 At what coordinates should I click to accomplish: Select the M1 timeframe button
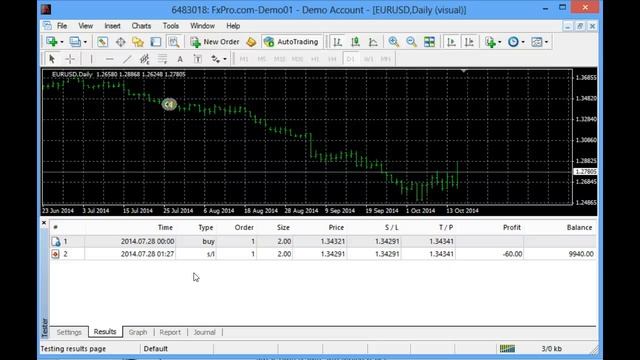pyautogui.click(x=244, y=59)
